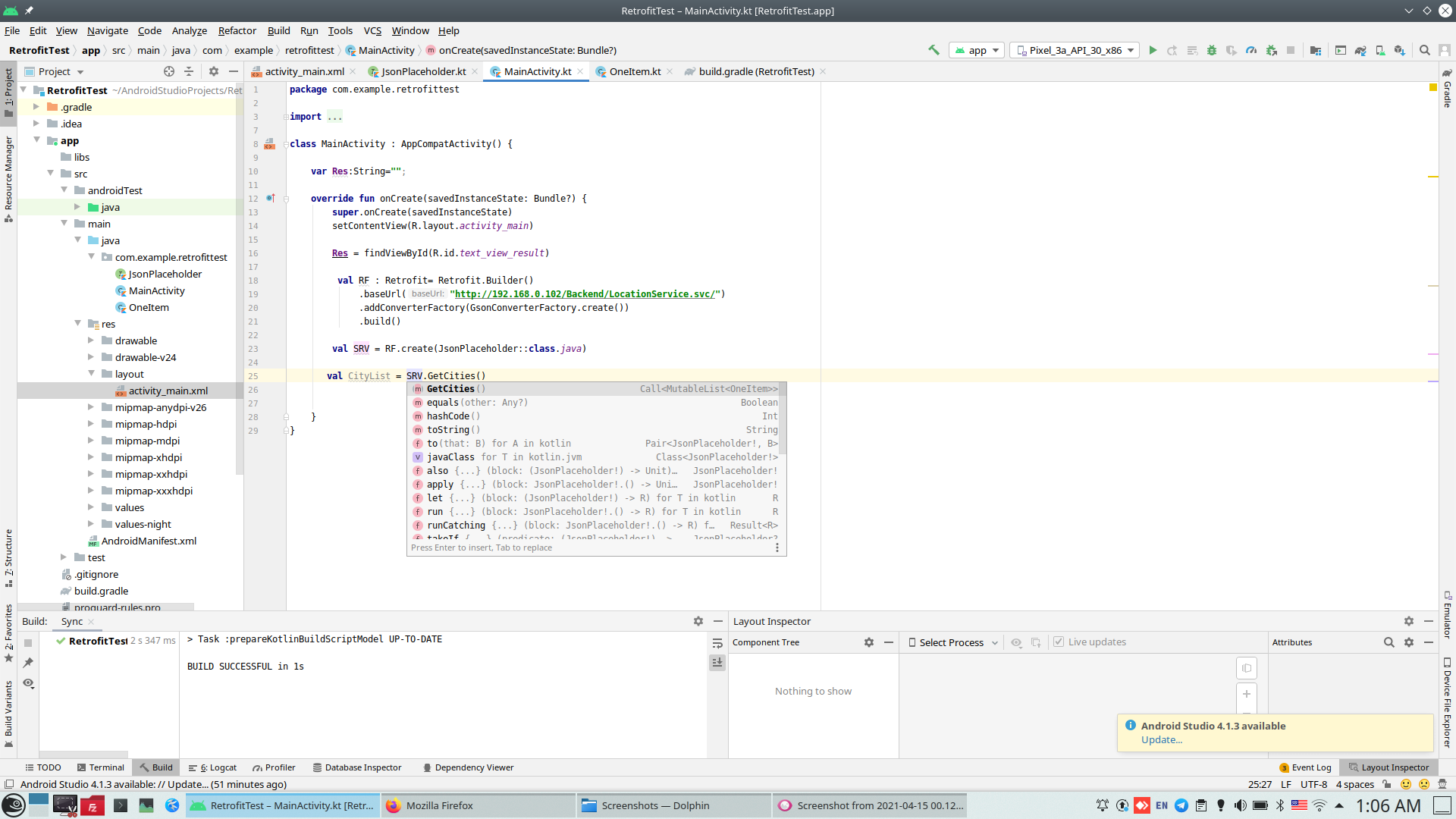Open SDK Manager toolbar icon
This screenshot has height=819, width=1456.
[1400, 50]
